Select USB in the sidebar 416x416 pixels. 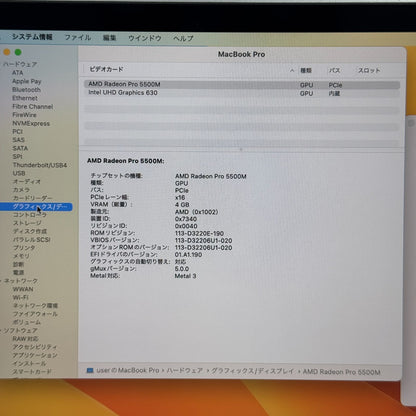tap(19, 173)
